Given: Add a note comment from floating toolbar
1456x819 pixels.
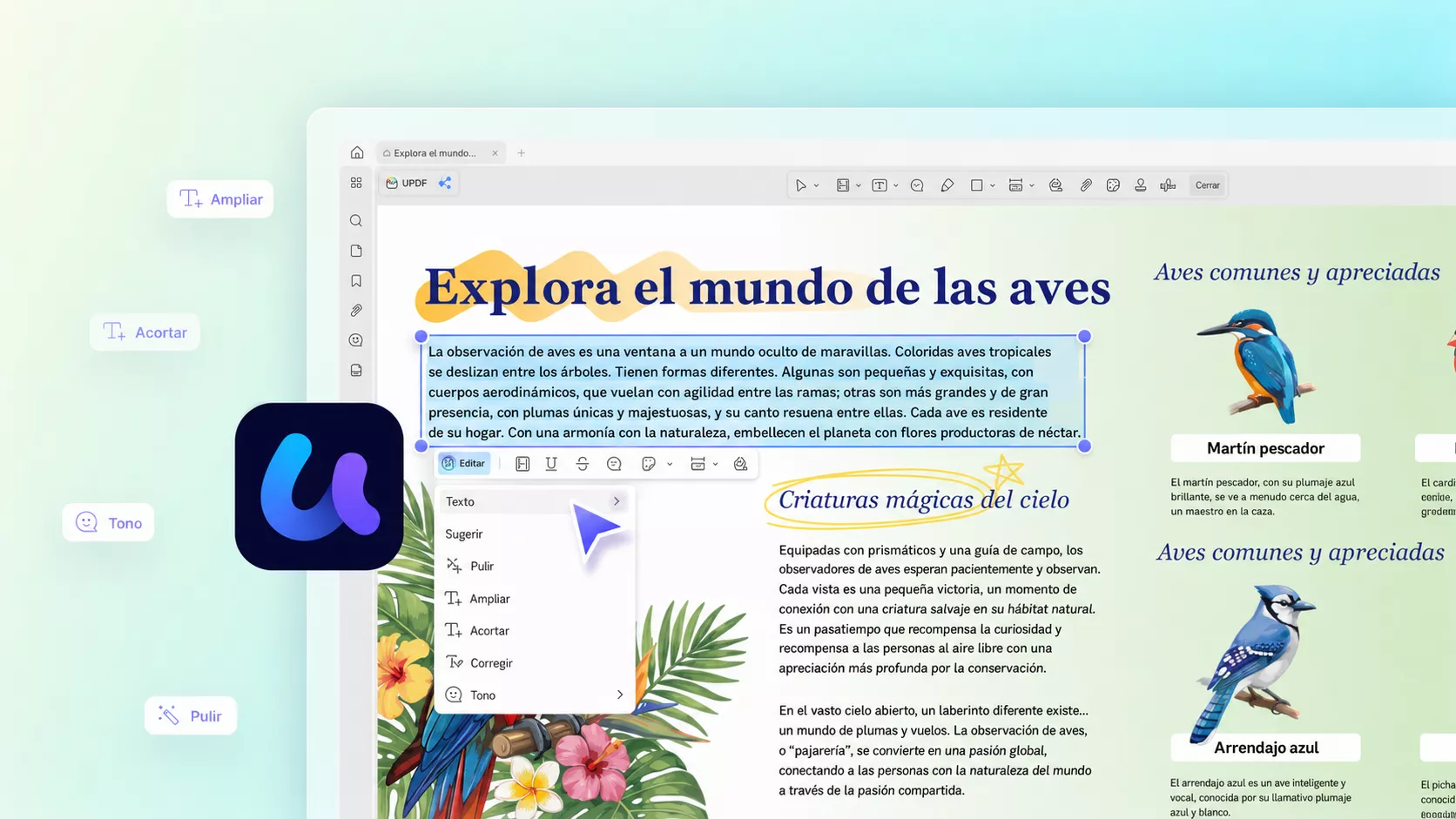Looking at the screenshot, I should [x=614, y=464].
